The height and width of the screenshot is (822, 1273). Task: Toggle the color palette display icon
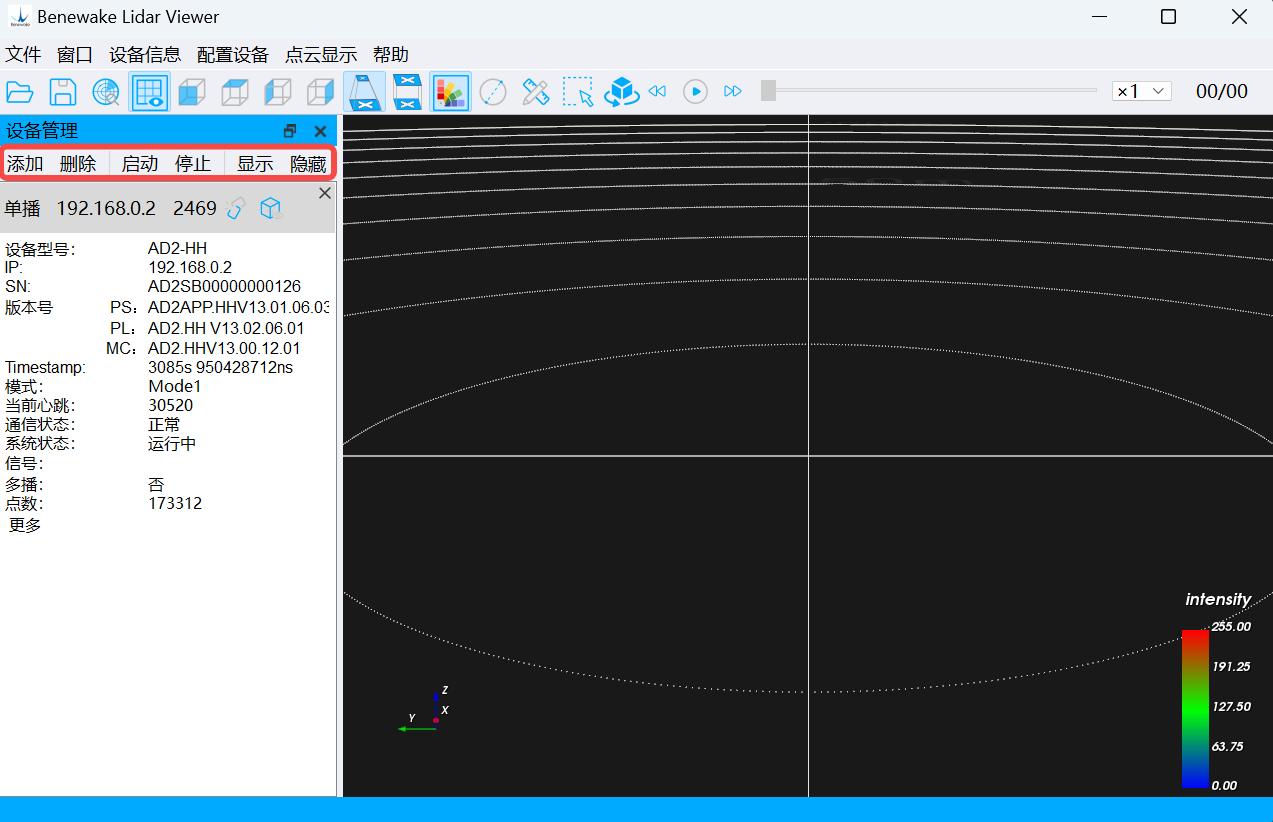click(x=451, y=92)
